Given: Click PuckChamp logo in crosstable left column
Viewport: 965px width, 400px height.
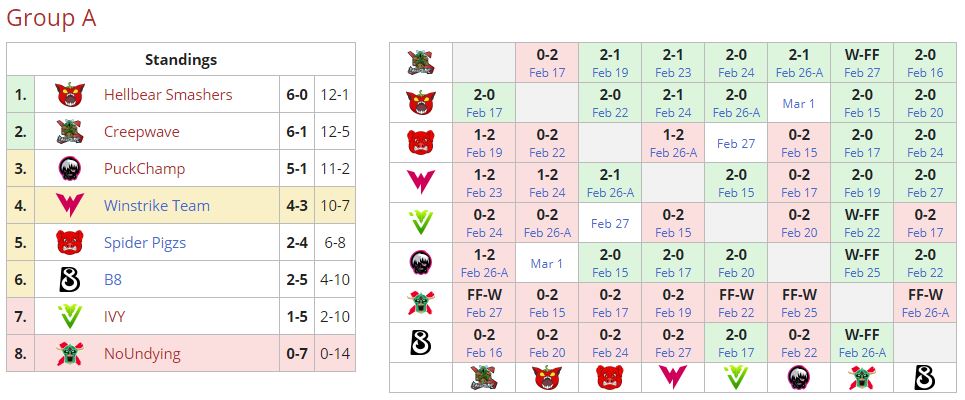Looking at the screenshot, I should 420,262.
